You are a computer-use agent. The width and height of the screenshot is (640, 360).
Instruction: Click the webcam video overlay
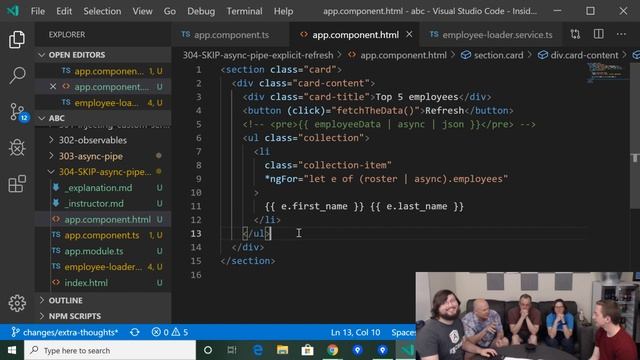pos(528,316)
